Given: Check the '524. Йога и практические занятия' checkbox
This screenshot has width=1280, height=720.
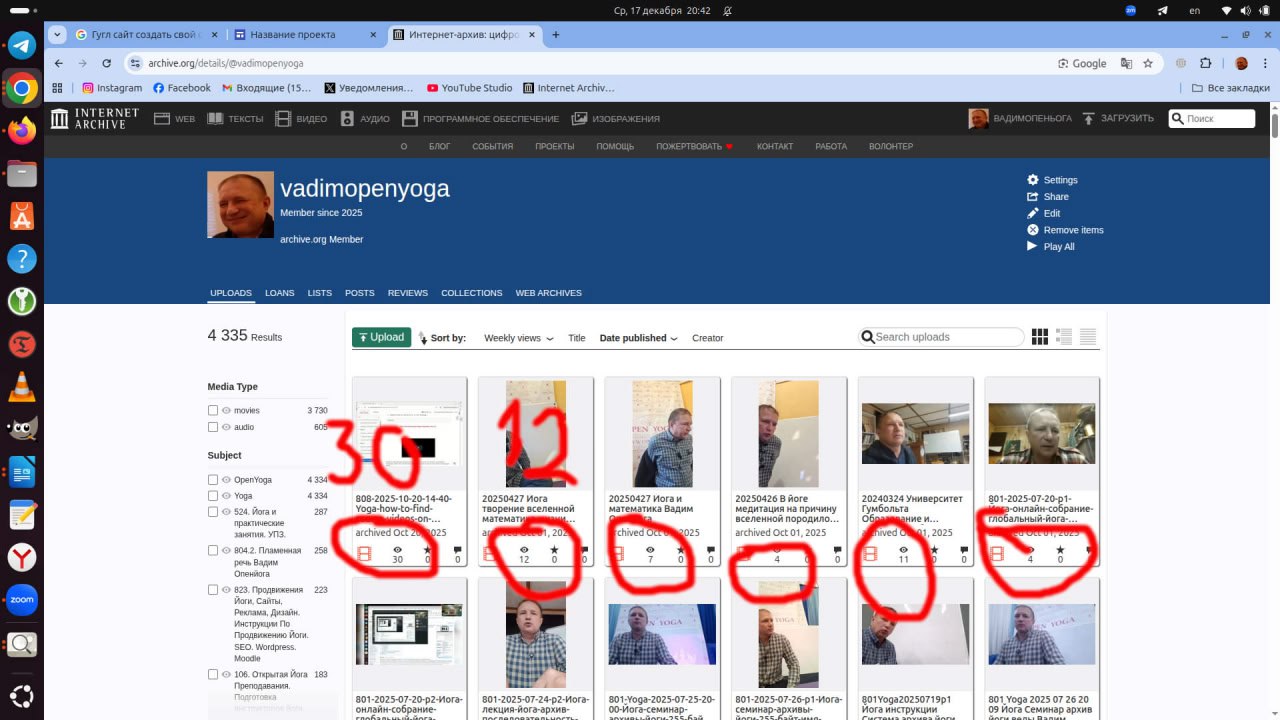Looking at the screenshot, I should coord(213,512).
